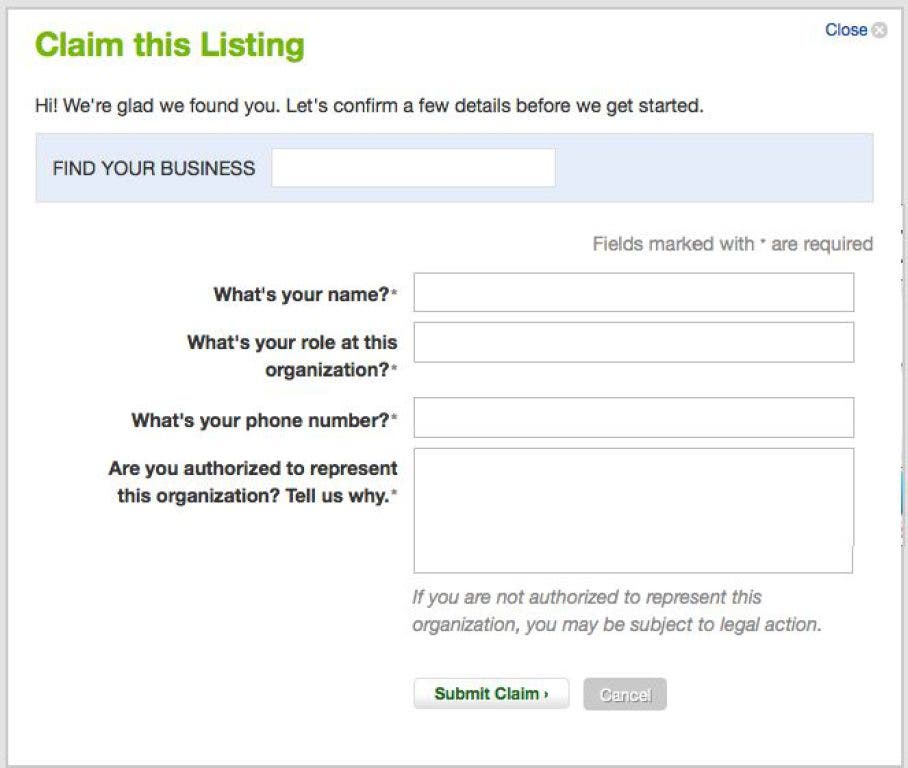Click the "What's your role" label text
Screen dimensions: 908x768
(292, 342)
